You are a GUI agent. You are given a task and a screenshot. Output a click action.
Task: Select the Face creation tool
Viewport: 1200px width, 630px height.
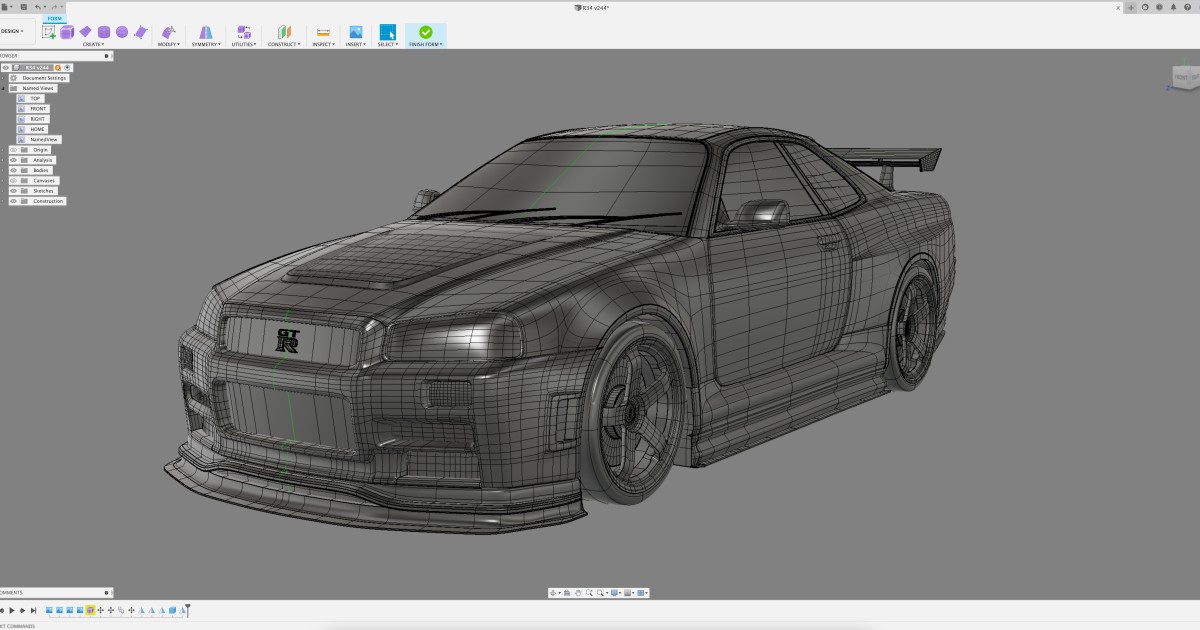[x=141, y=31]
